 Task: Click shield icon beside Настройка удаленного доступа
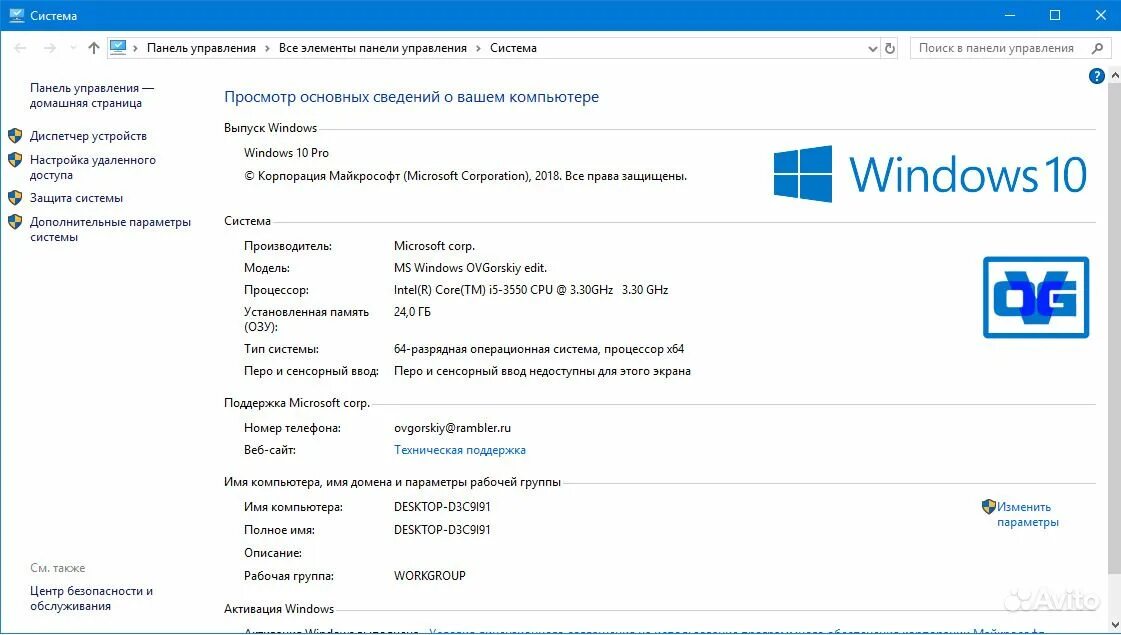click(15, 159)
